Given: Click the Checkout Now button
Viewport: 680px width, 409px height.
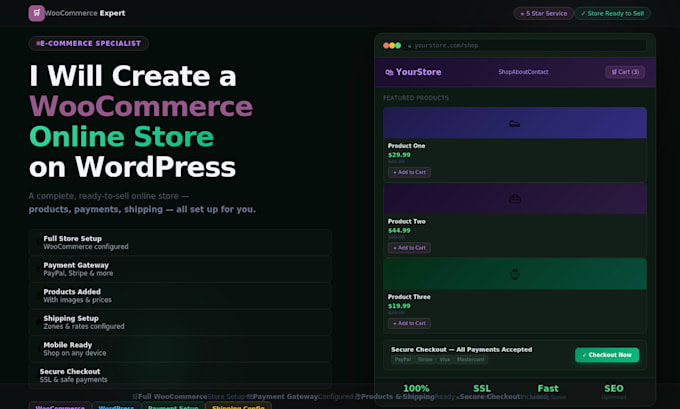Looking at the screenshot, I should [x=607, y=355].
